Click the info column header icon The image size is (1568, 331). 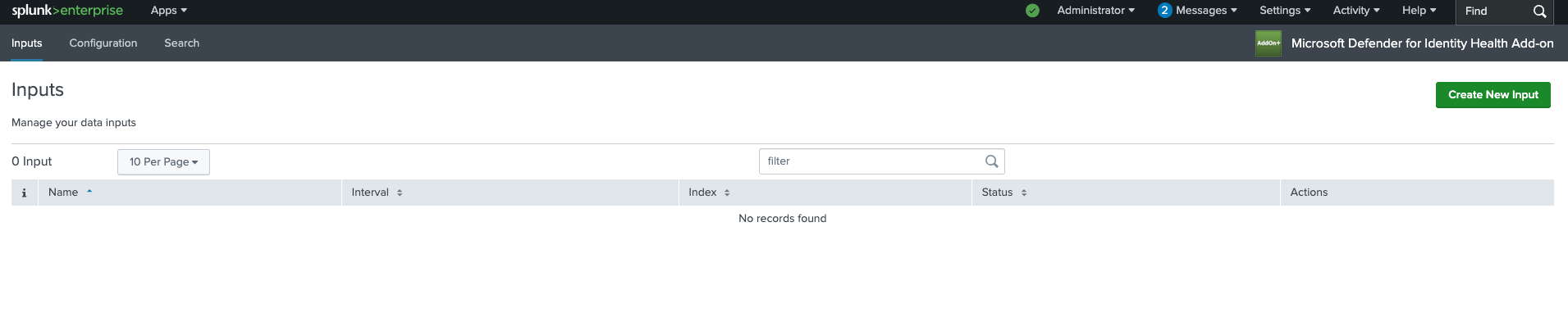tap(24, 193)
